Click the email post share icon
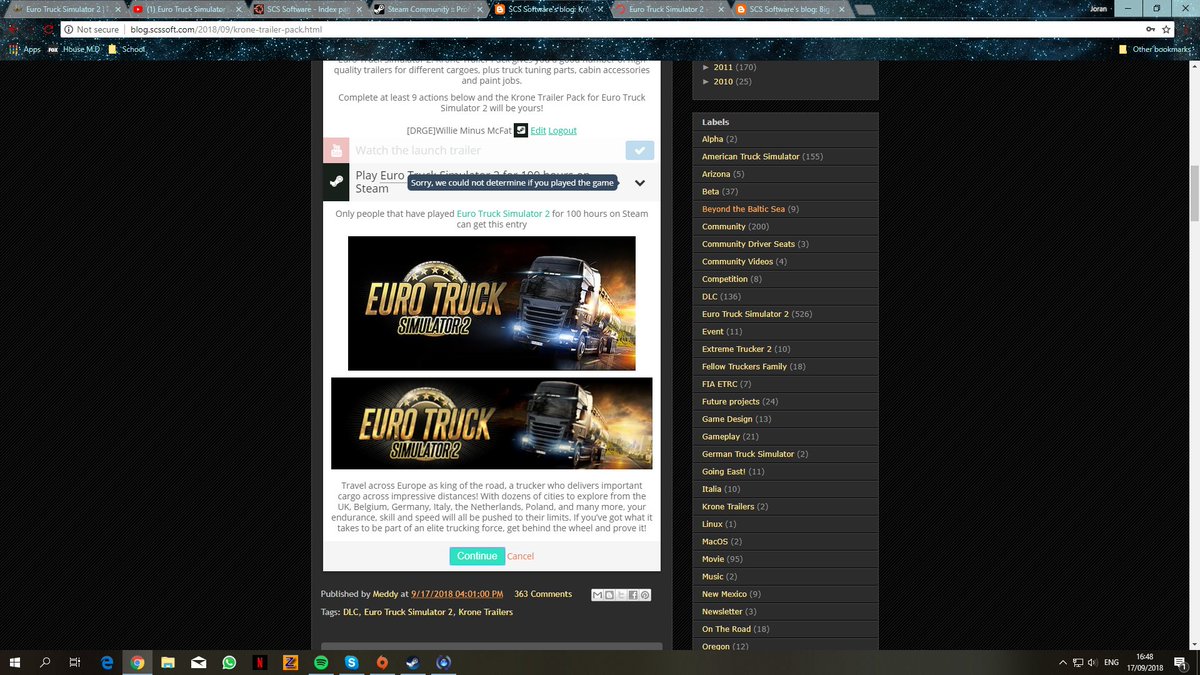1200x675 pixels. point(598,595)
